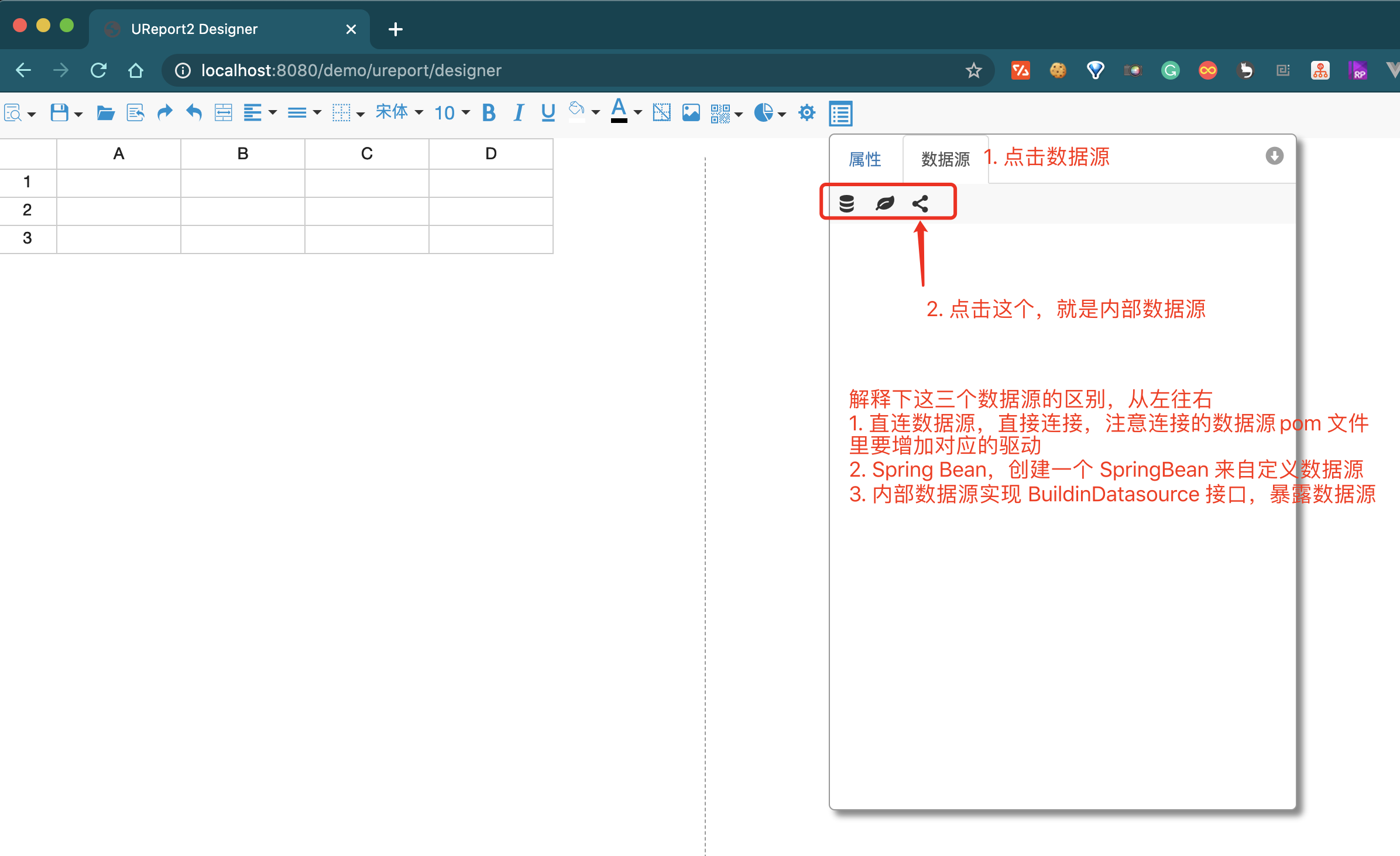1400x856 pixels.
Task: Close the UReport2 Designer tab
Action: click(351, 29)
